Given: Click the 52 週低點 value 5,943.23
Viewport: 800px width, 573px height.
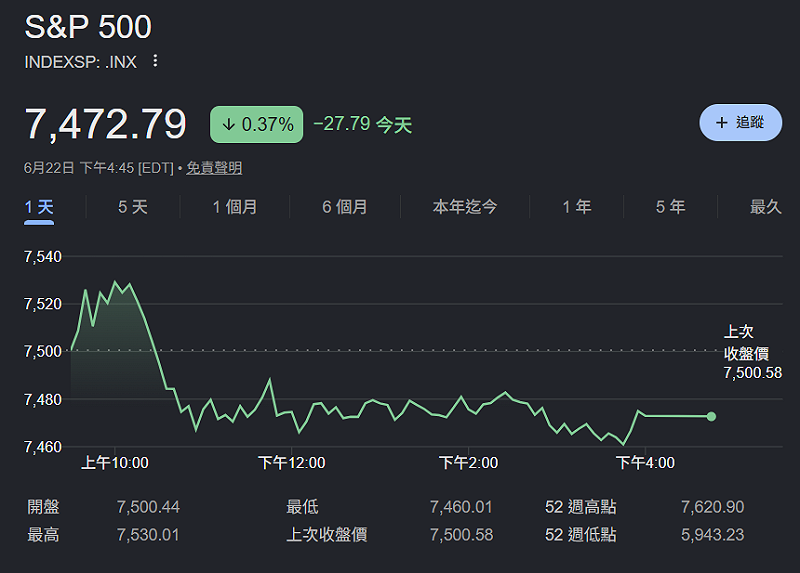Looking at the screenshot, I should tap(713, 535).
